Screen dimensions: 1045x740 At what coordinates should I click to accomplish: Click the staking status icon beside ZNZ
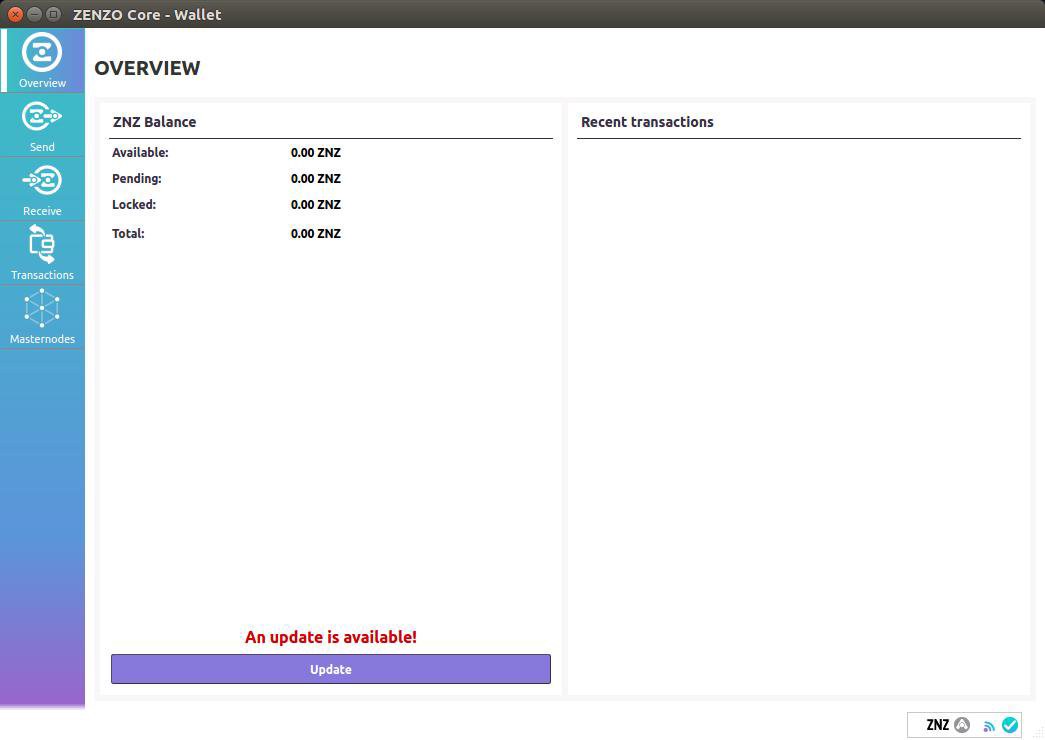coord(962,725)
